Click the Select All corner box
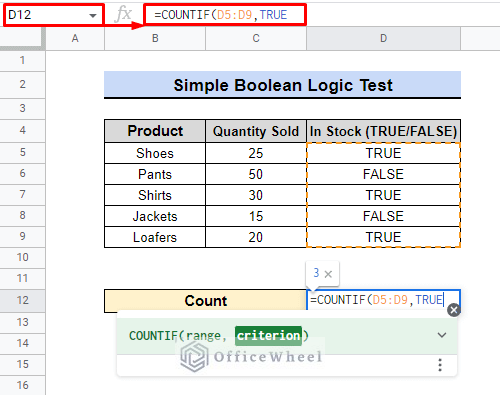Image resolution: width=500 pixels, height=395 pixels. [22, 38]
